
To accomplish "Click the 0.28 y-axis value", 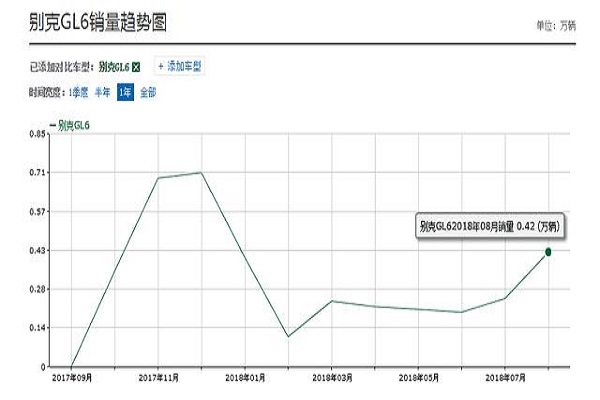I will (x=37, y=289).
